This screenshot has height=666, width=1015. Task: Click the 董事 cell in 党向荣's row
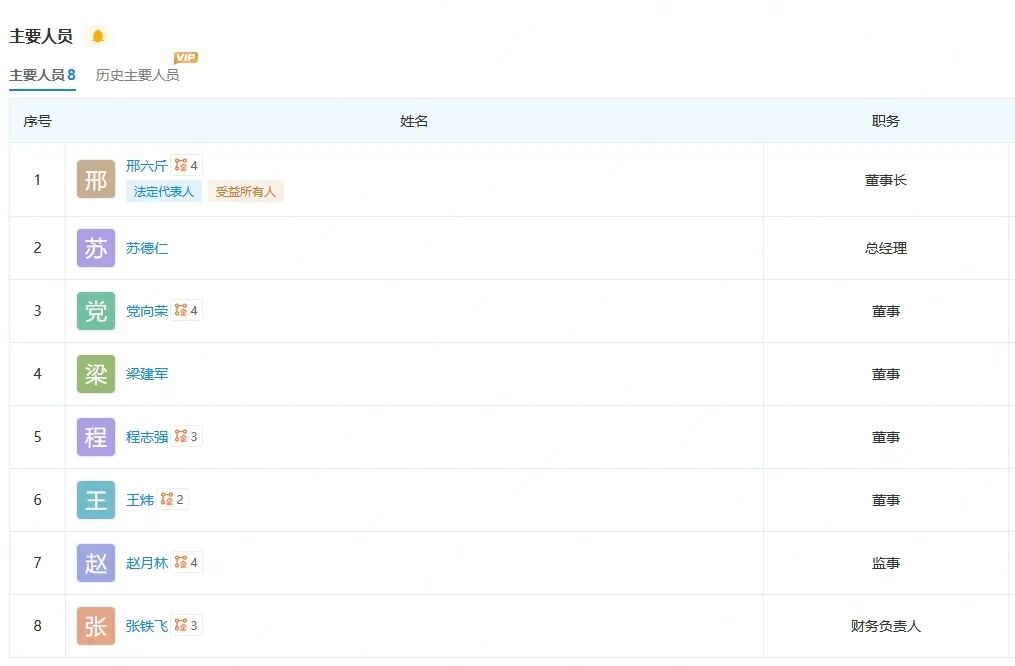(886, 311)
